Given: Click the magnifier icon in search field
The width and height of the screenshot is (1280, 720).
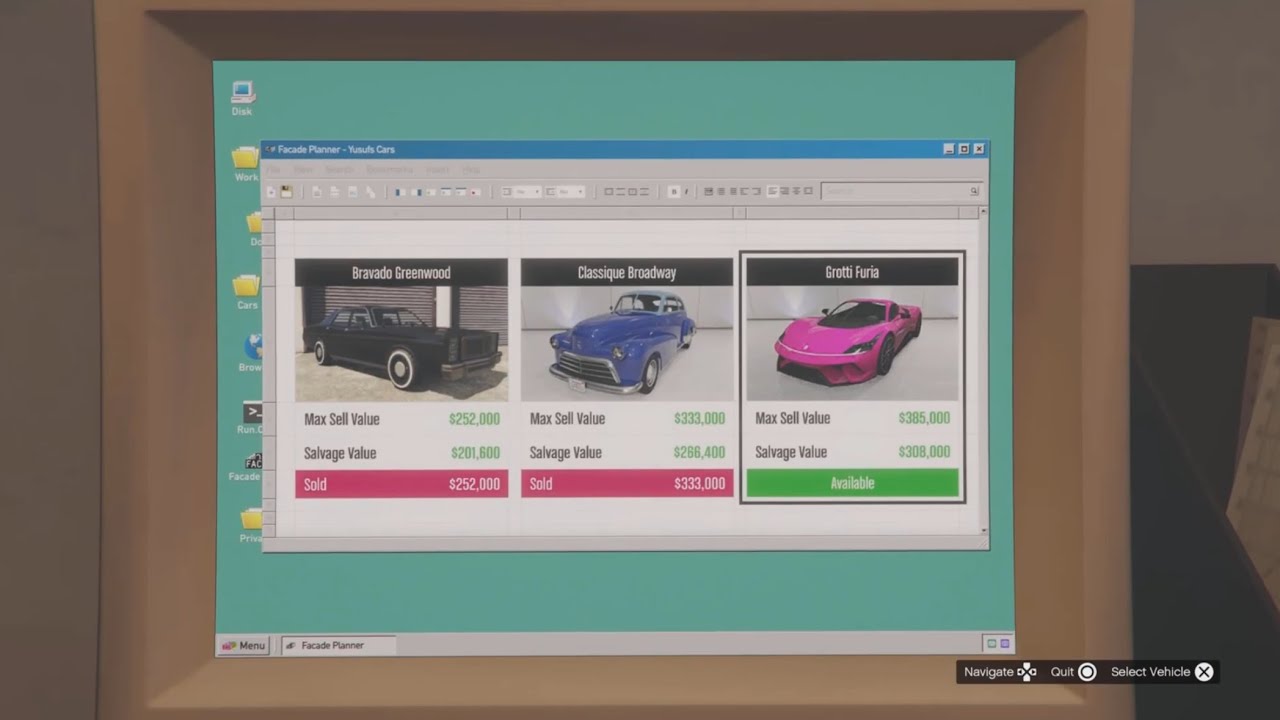Looking at the screenshot, I should [x=973, y=191].
